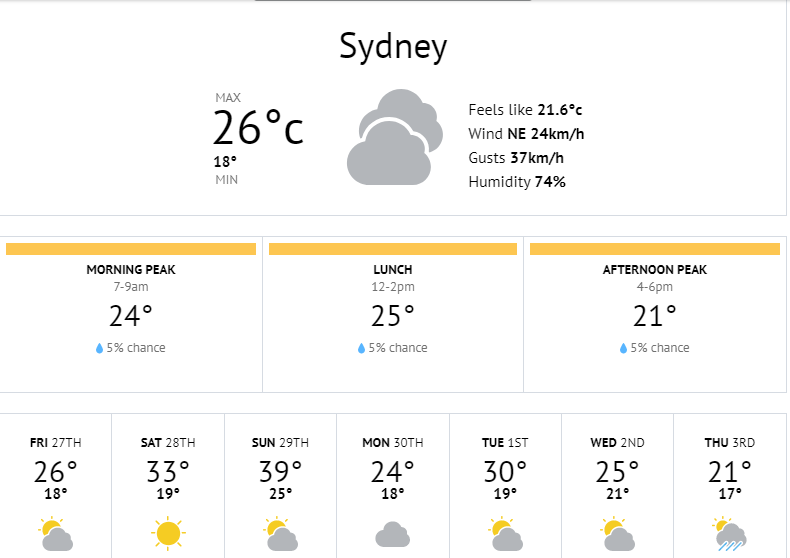The image size is (790, 558).
Task: Click Friday 27th partly cloudy icon
Action: coord(55,534)
